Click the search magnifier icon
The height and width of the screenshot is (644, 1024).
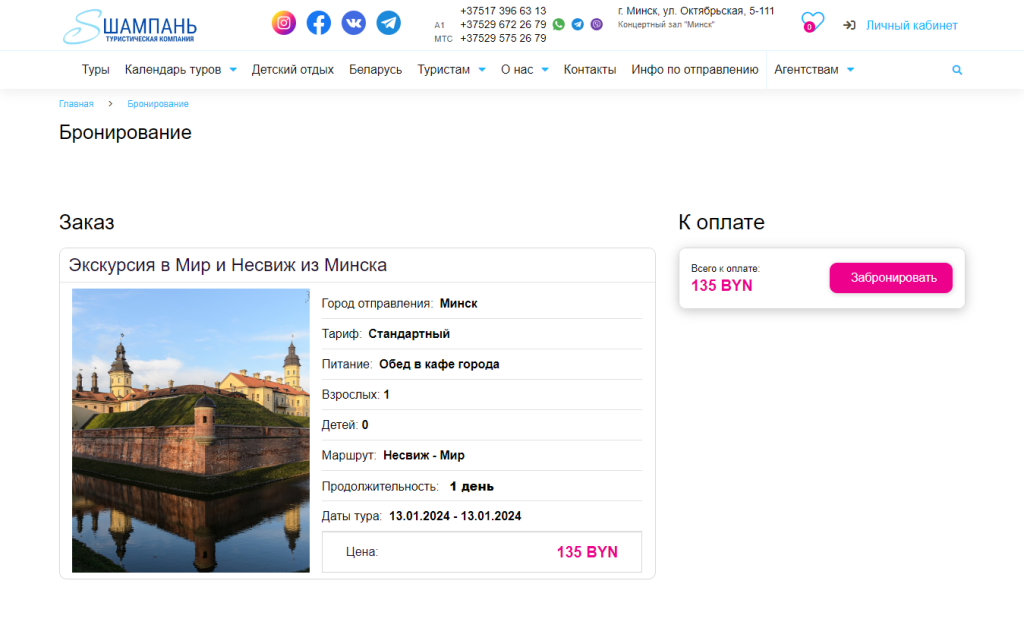tap(957, 70)
